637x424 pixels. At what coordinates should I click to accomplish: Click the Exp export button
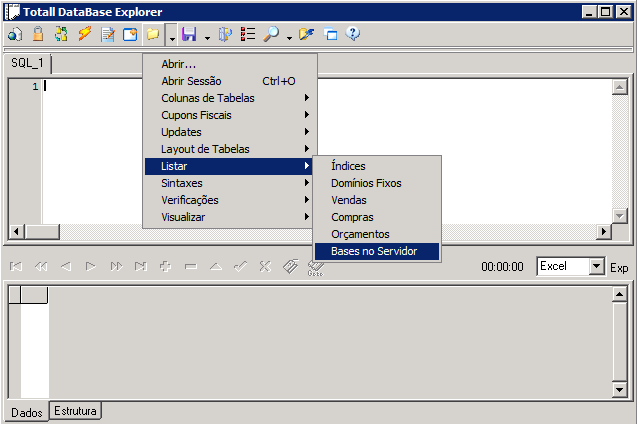(619, 268)
